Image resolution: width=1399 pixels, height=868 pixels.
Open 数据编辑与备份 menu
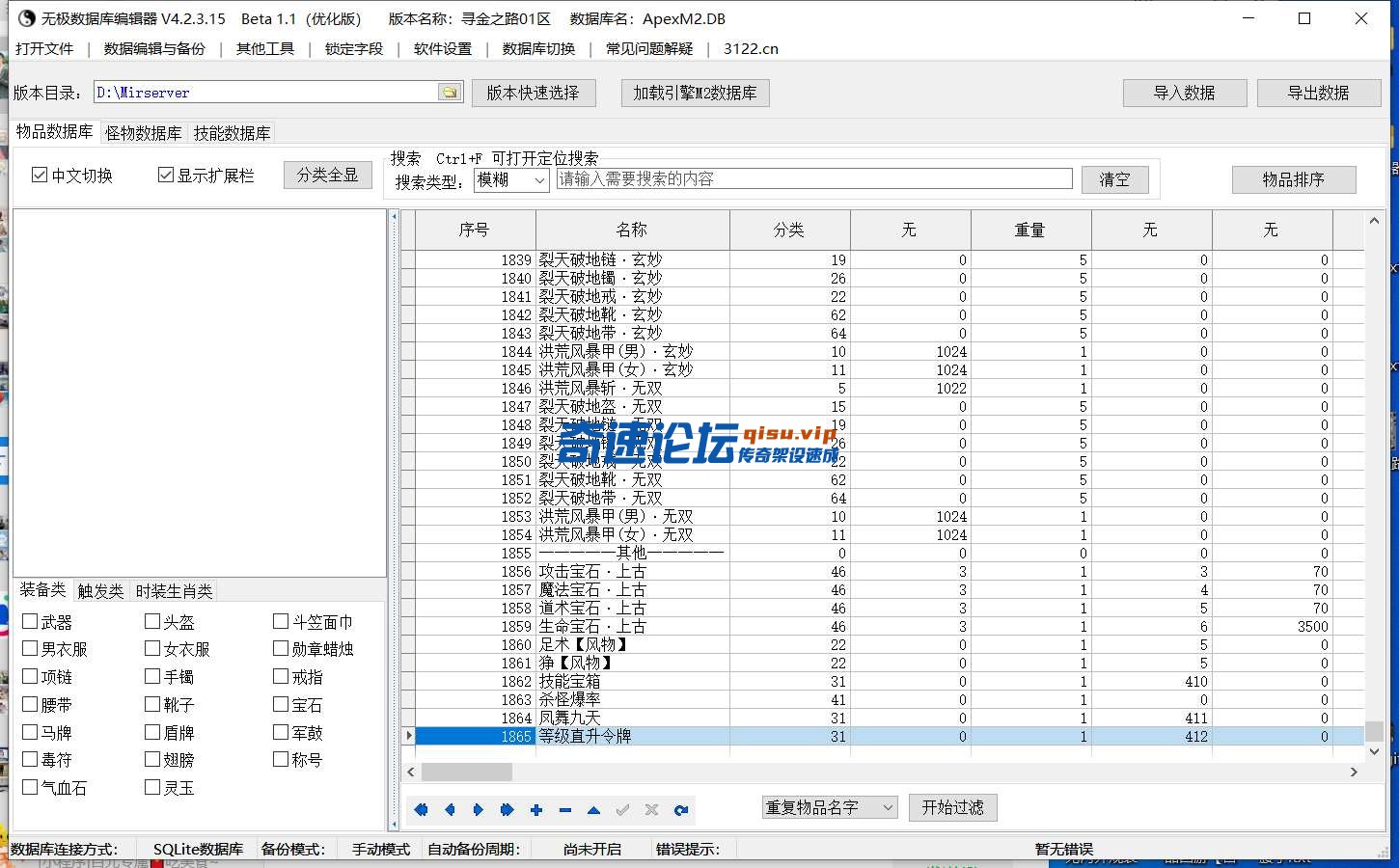click(154, 48)
